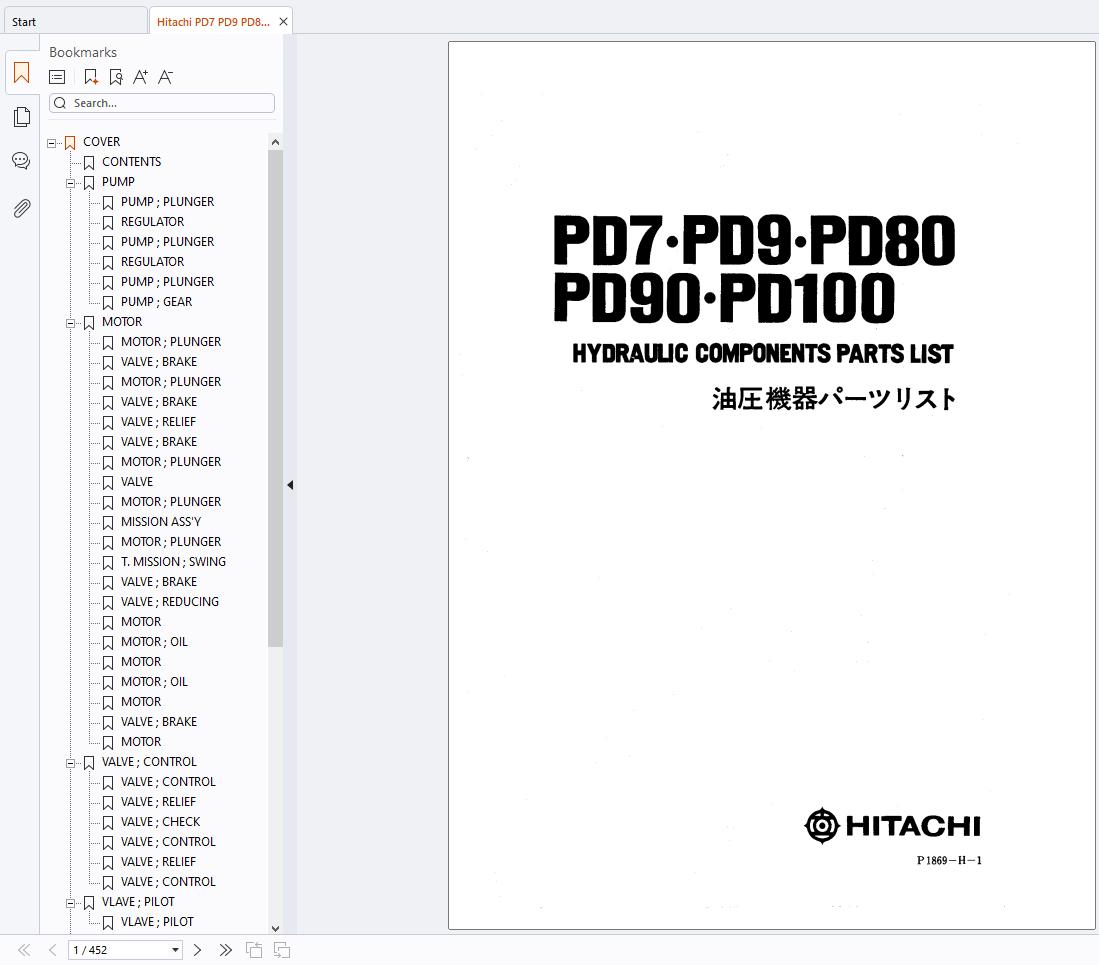Click the previous view icon in bottom bar
The height and width of the screenshot is (965, 1099).
coord(254,950)
